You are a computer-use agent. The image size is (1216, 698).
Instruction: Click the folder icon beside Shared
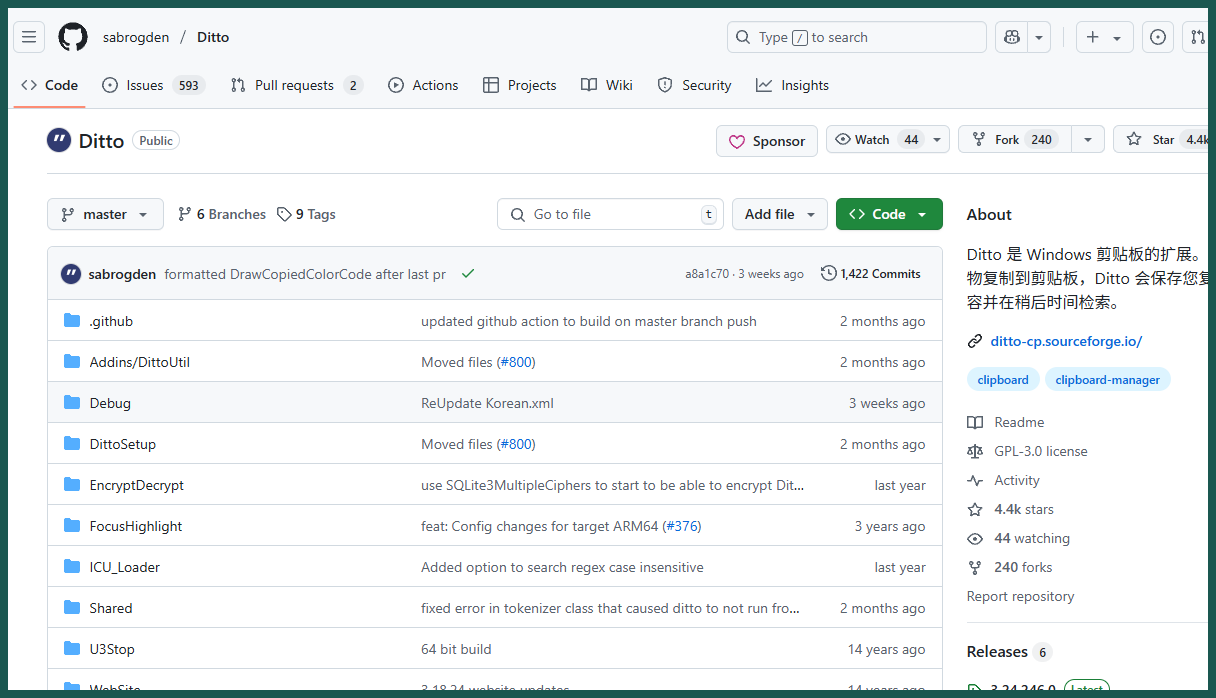point(72,607)
